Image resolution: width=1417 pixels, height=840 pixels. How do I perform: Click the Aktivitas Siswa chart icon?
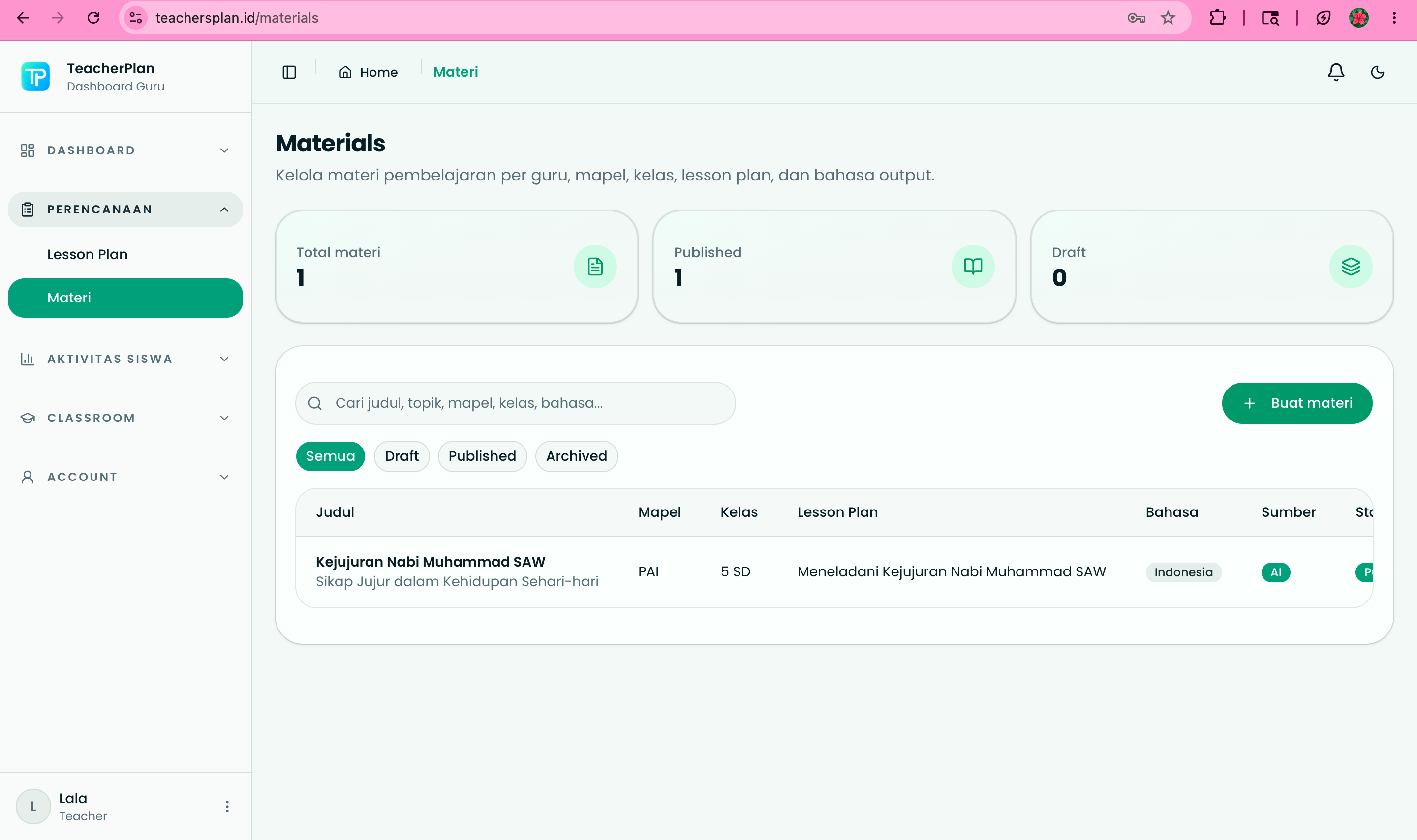point(27,359)
